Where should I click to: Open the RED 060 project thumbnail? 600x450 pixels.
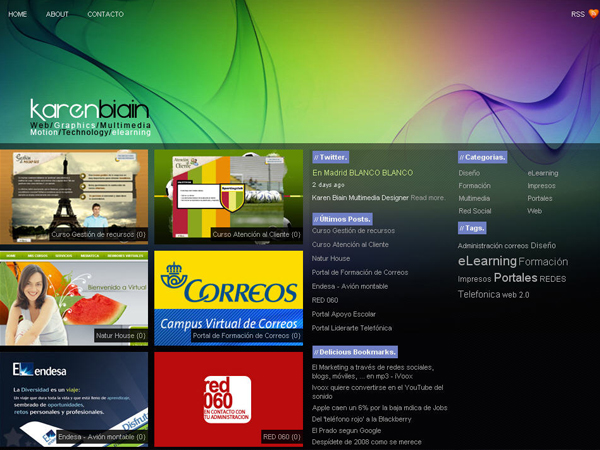[x=228, y=399]
